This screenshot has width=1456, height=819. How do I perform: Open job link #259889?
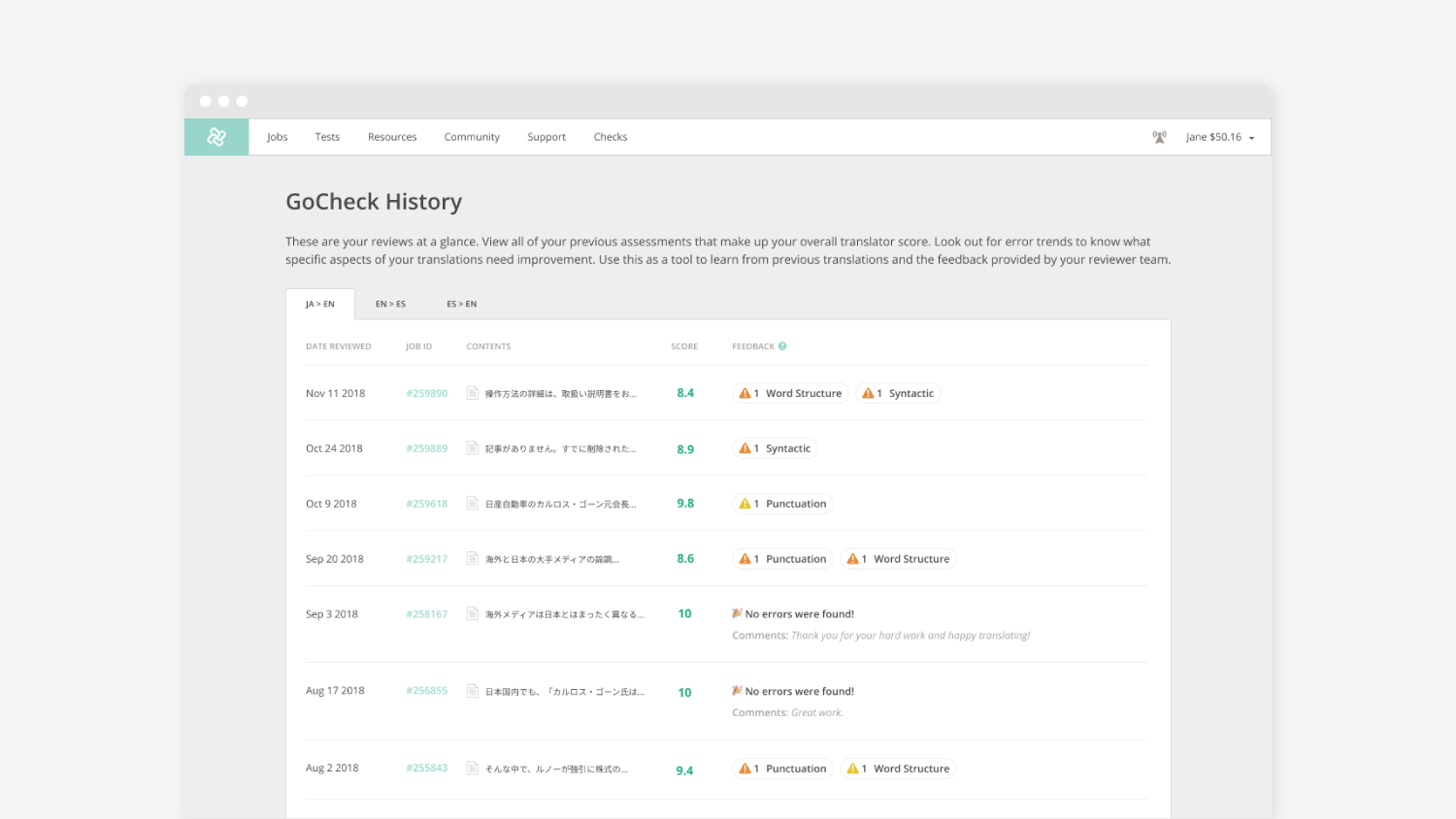(x=427, y=448)
